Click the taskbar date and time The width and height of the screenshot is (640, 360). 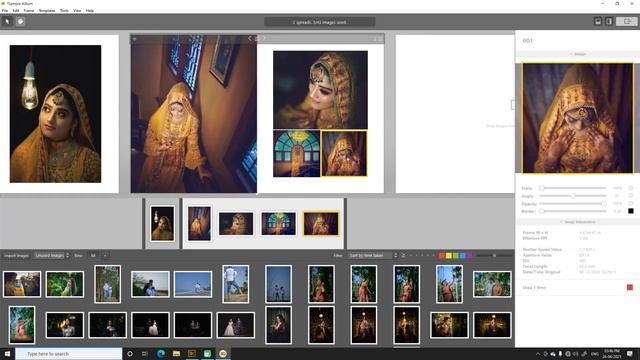point(612,354)
